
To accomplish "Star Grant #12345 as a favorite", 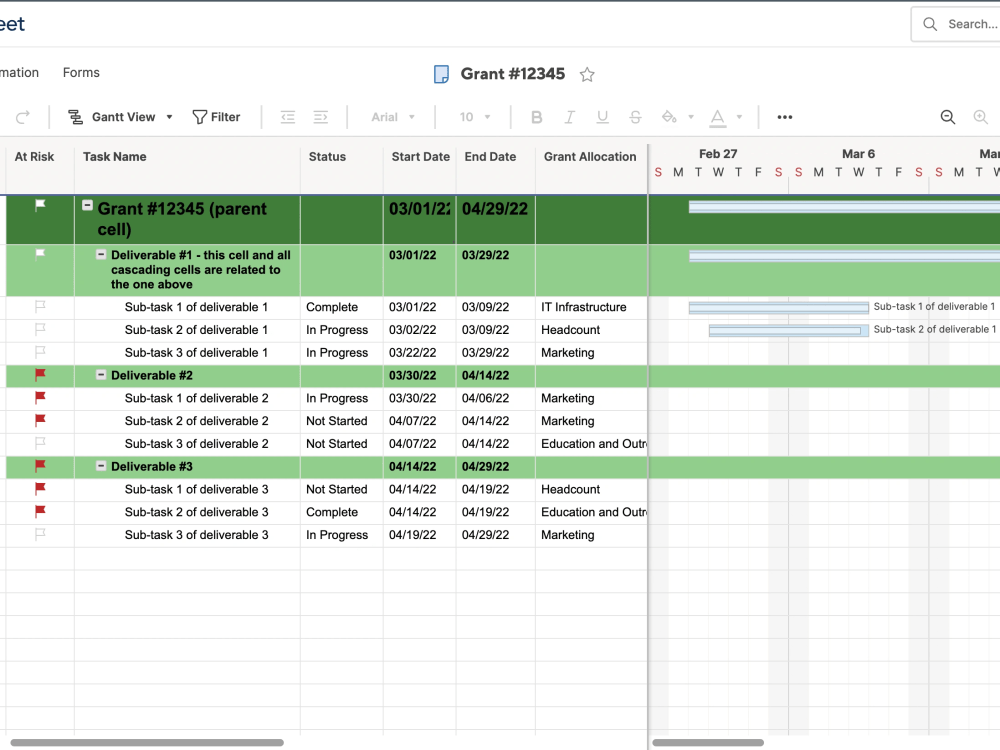I will 587,74.
